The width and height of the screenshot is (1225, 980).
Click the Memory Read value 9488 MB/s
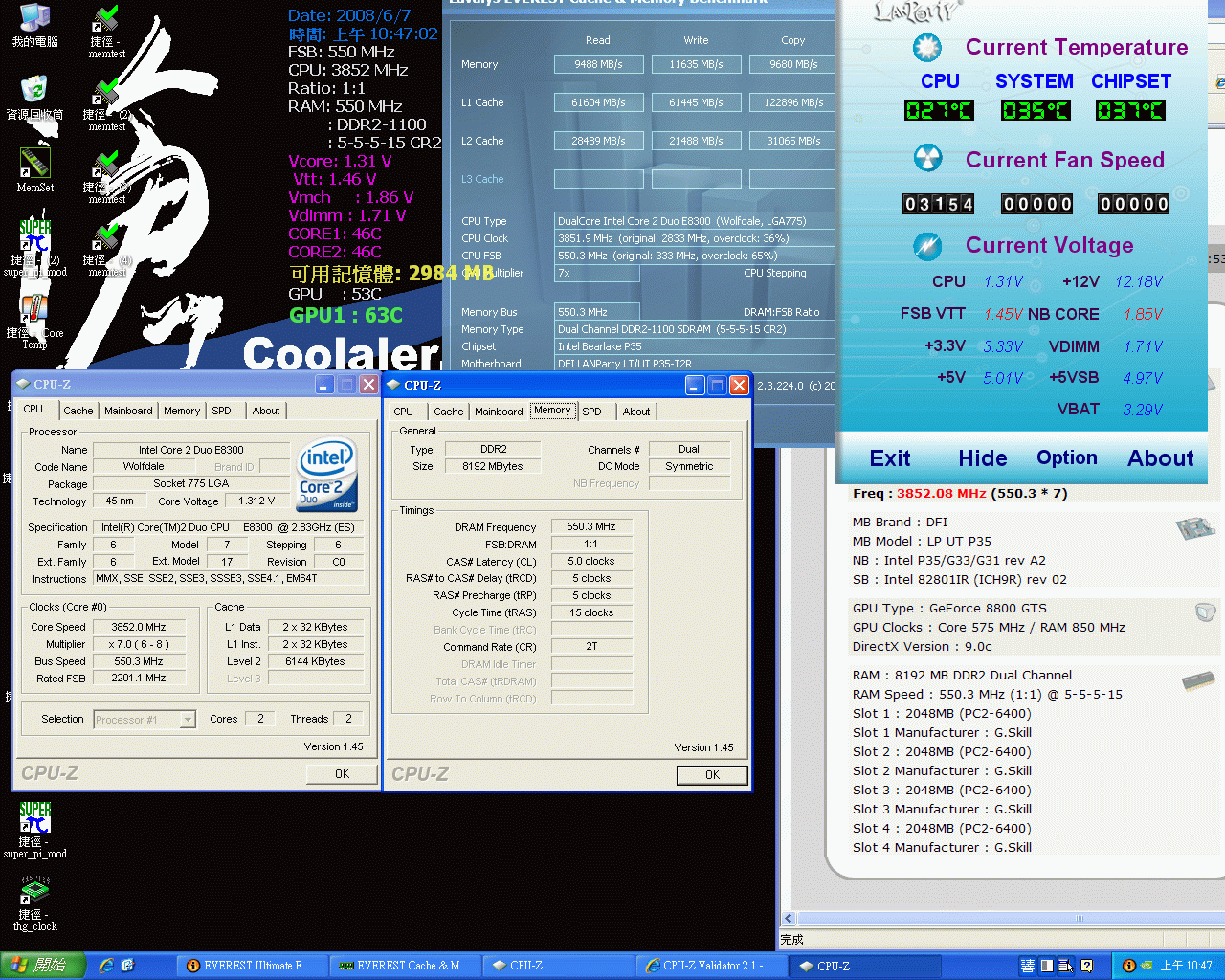(598, 64)
